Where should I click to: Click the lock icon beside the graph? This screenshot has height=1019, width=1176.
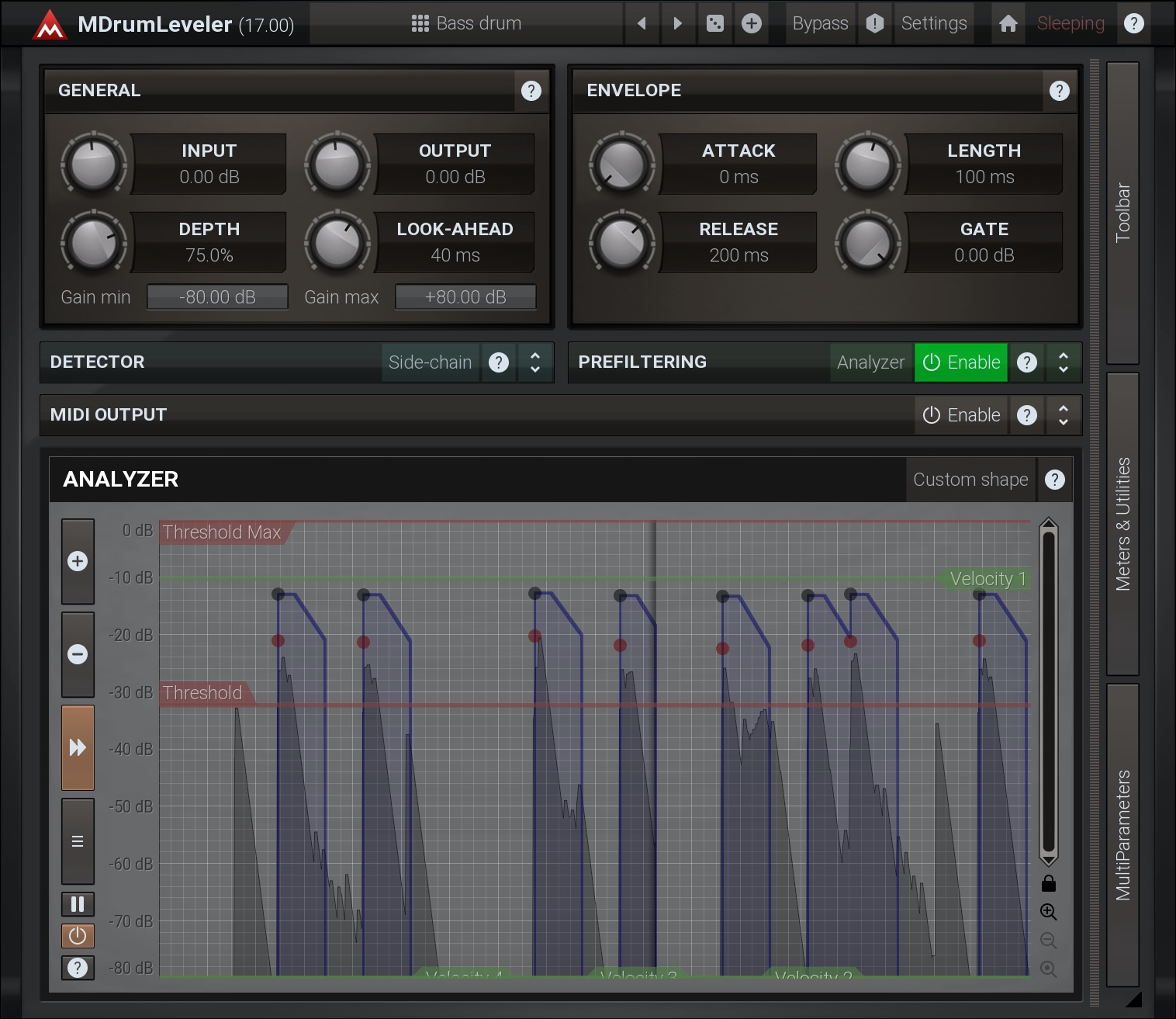pos(1048,883)
